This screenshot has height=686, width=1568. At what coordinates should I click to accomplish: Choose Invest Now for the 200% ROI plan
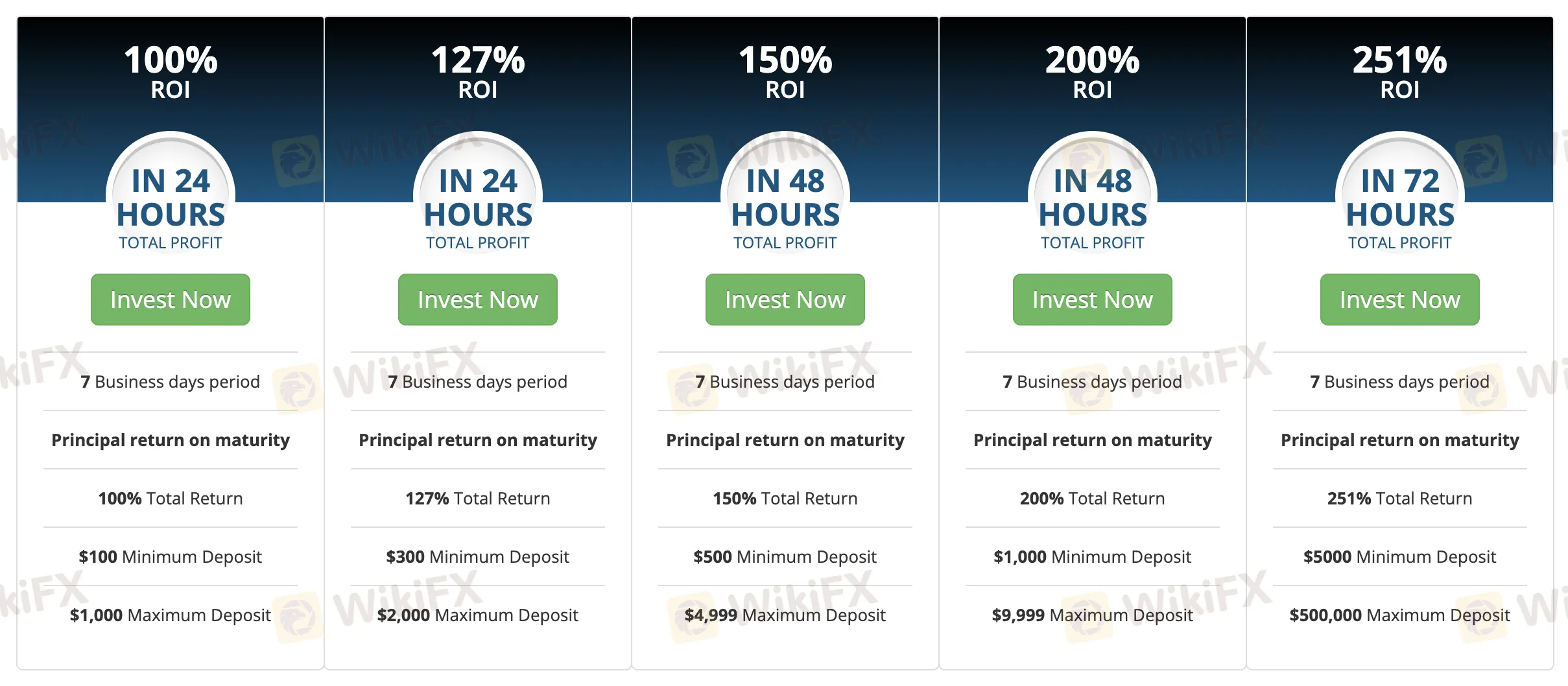(1092, 300)
